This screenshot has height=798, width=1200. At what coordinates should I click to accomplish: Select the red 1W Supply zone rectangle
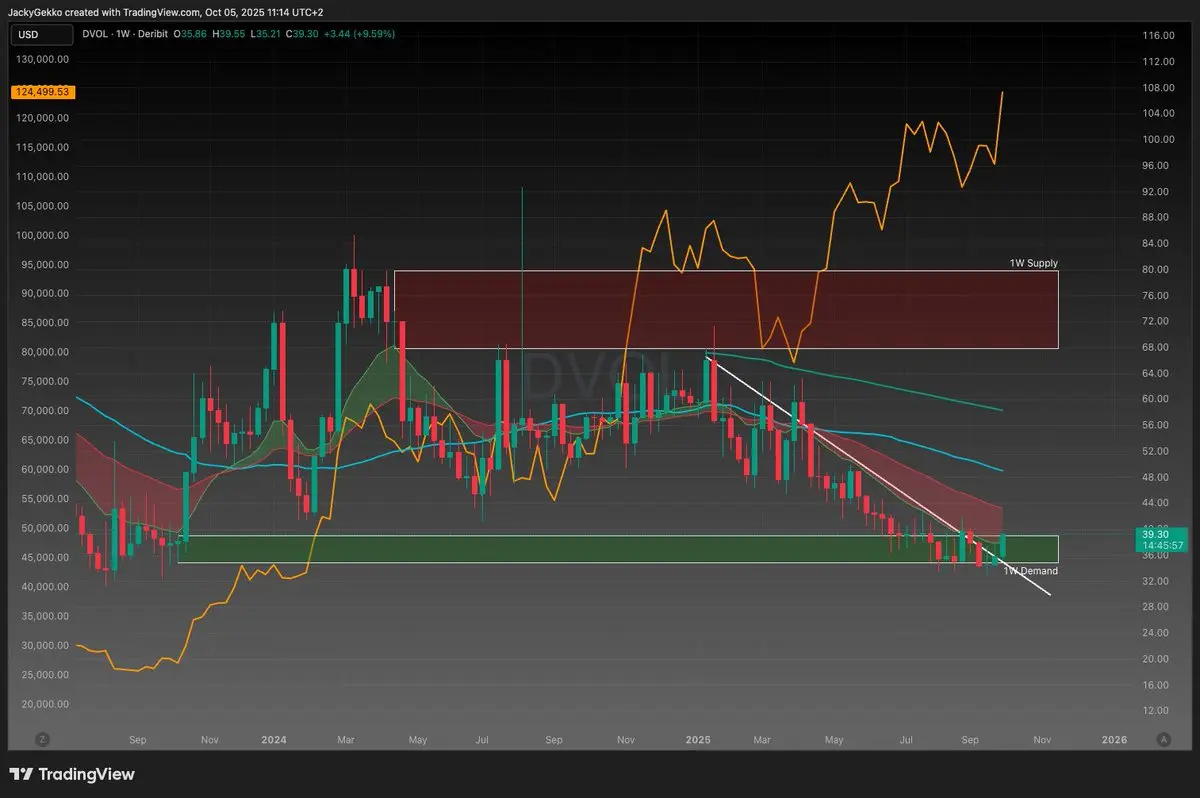[x=726, y=310]
